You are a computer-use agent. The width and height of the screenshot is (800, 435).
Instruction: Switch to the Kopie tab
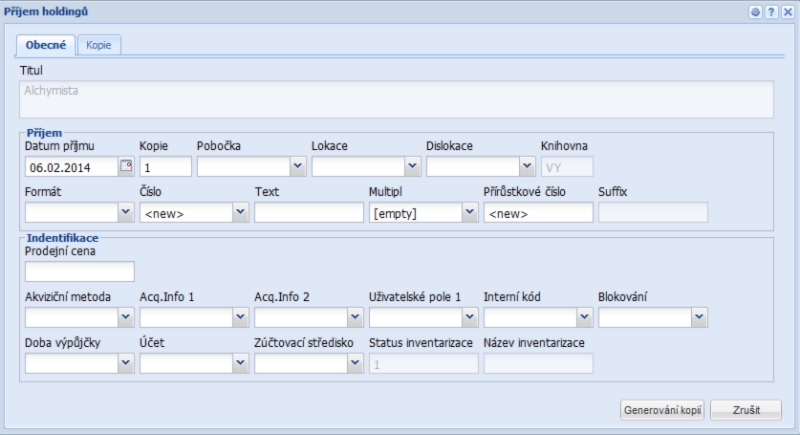point(98,46)
